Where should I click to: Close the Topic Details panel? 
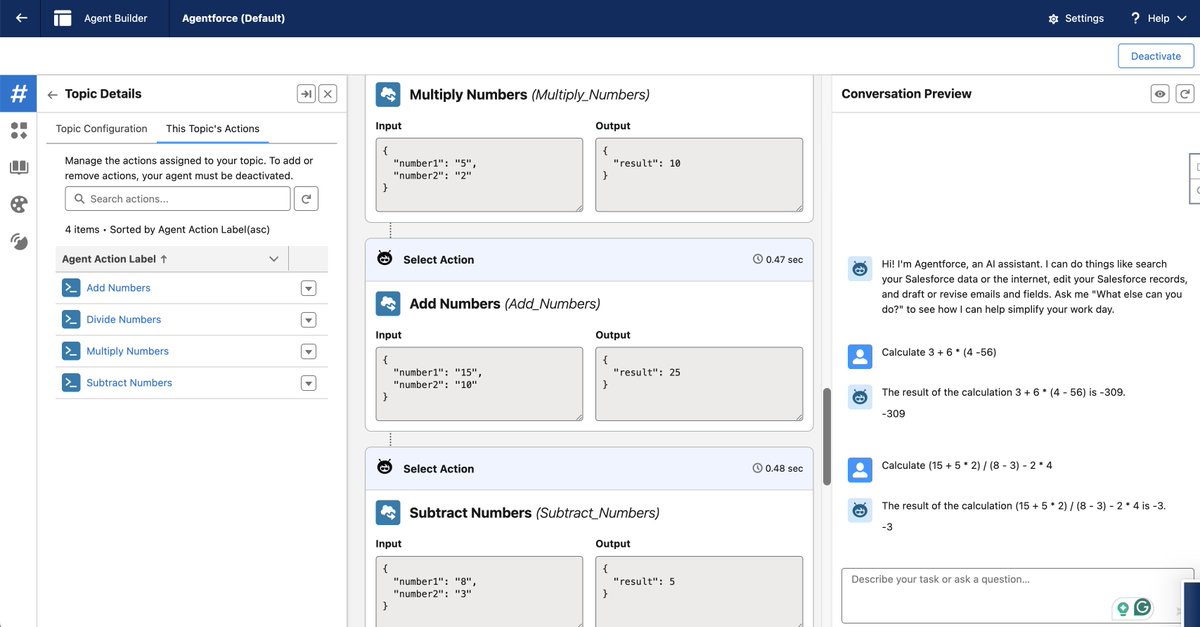coord(328,94)
